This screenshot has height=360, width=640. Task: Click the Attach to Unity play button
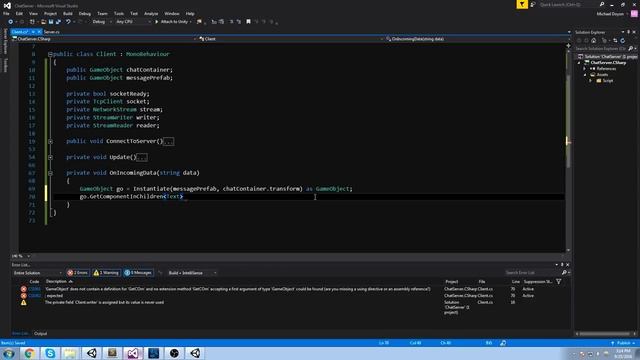(172, 22)
